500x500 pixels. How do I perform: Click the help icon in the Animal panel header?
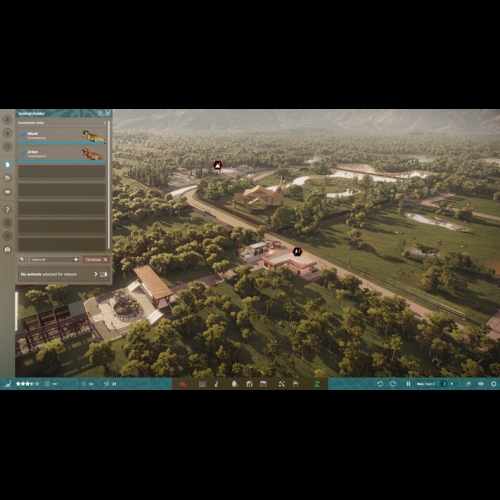pos(100,113)
